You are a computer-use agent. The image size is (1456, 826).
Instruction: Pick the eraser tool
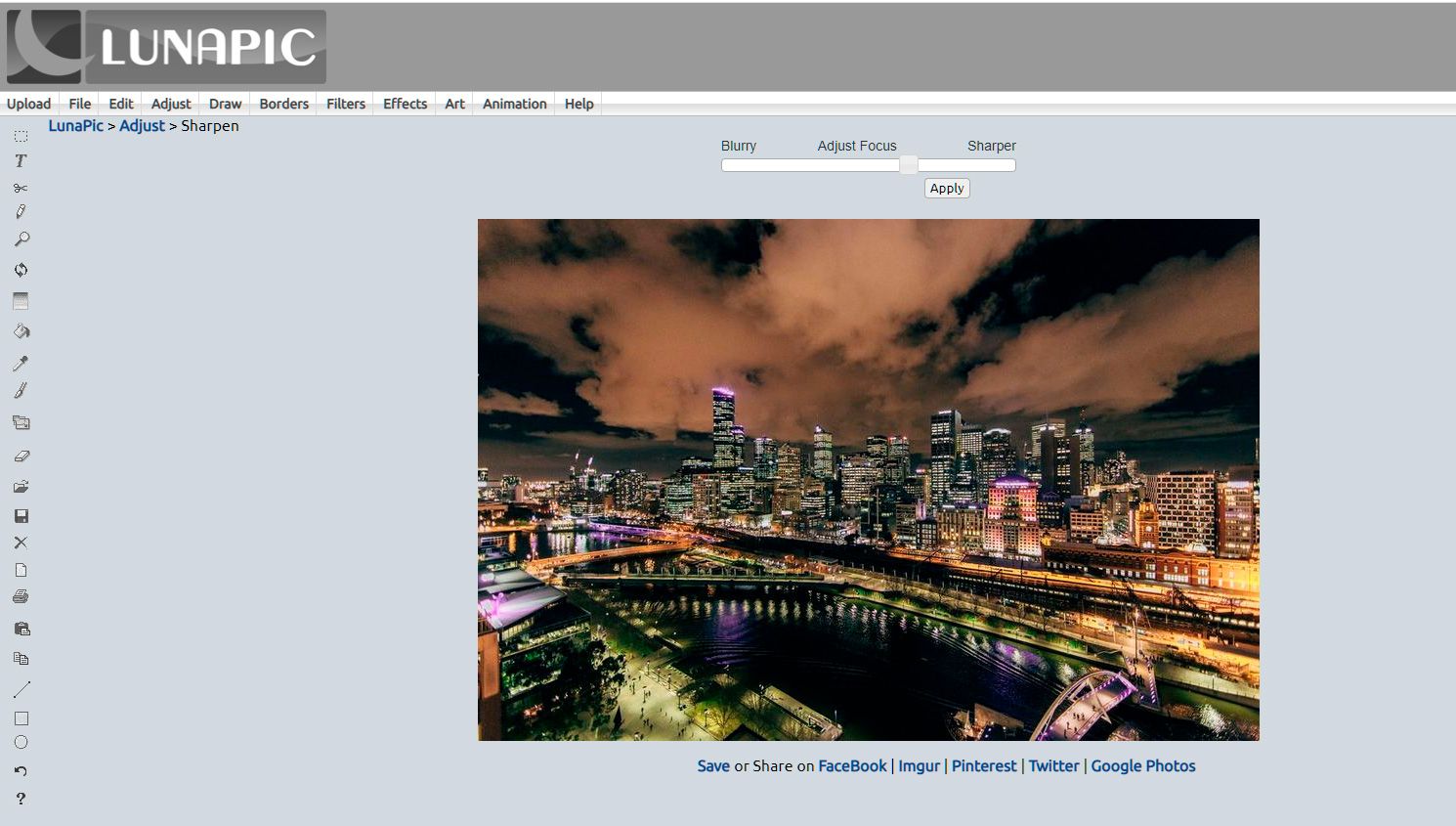21,456
